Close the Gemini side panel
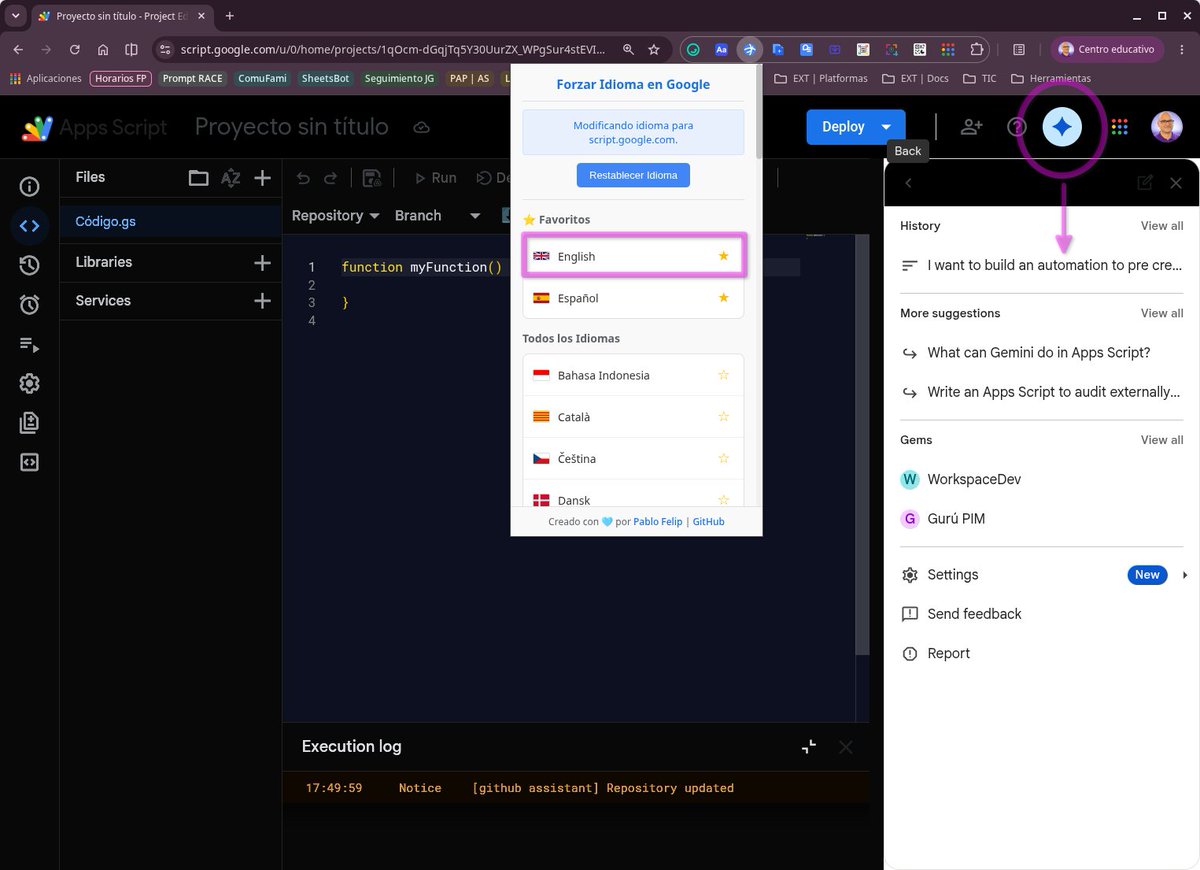 coord(1176,183)
